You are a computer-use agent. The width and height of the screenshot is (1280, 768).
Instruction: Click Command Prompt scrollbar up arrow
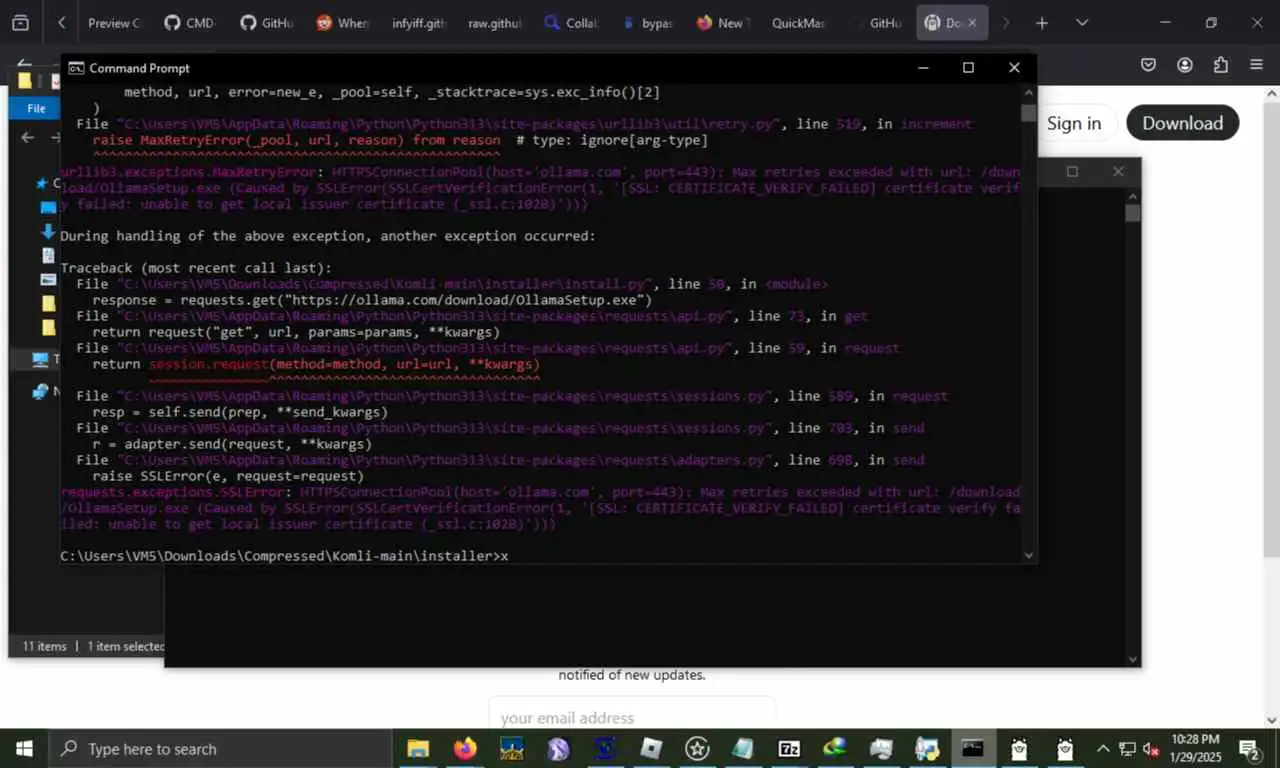(1028, 94)
